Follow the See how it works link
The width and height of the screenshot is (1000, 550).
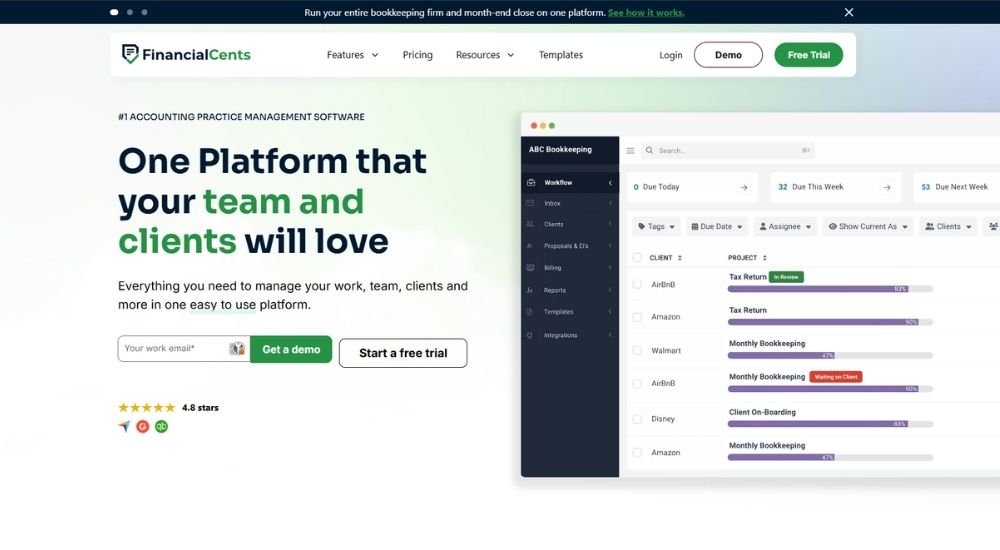(x=646, y=12)
